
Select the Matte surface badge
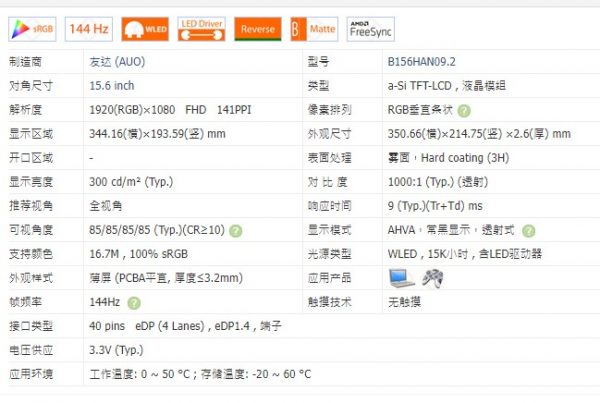pos(314,29)
